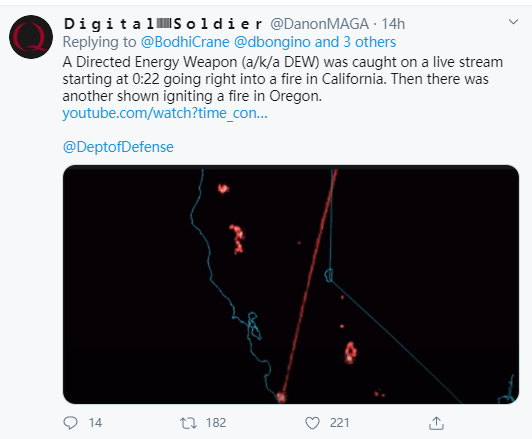Viewport: 532px width, 439px height.
Task: Like the tweet with heart icon
Action: coord(312,423)
